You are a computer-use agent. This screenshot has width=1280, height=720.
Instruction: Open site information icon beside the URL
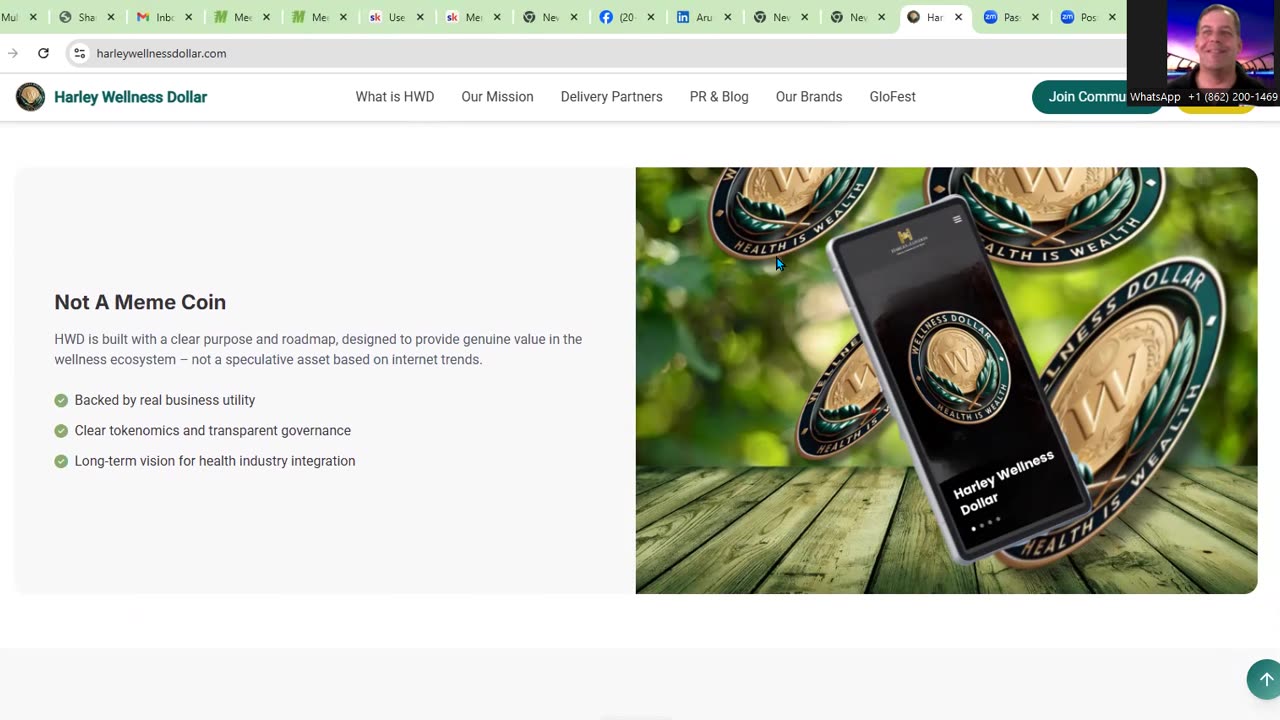pyautogui.click(x=80, y=53)
